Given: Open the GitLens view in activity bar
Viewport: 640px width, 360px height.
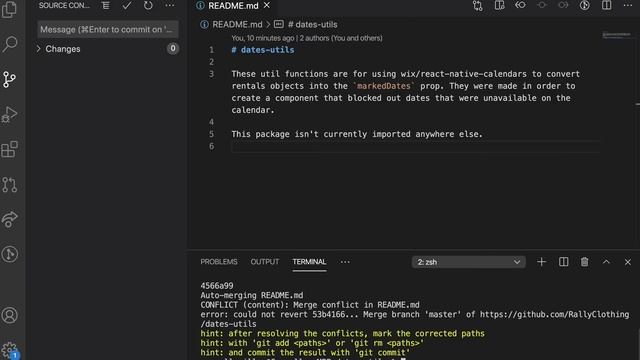Looking at the screenshot, I should point(9,254).
